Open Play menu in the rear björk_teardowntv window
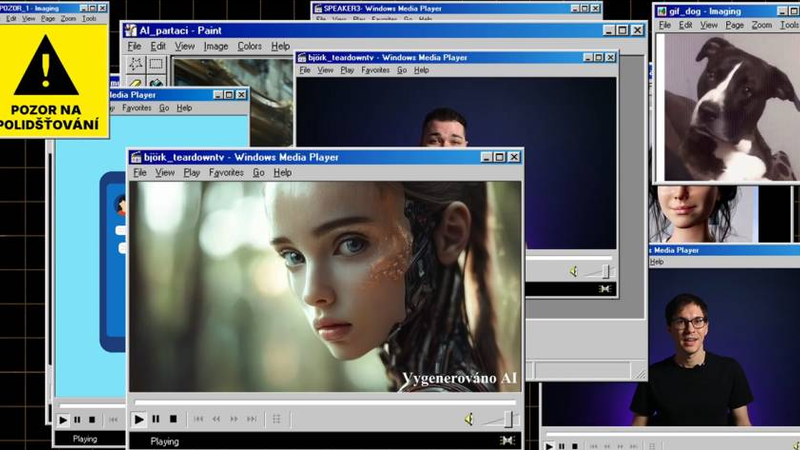Viewport: 800px width, 450px height. [x=347, y=70]
